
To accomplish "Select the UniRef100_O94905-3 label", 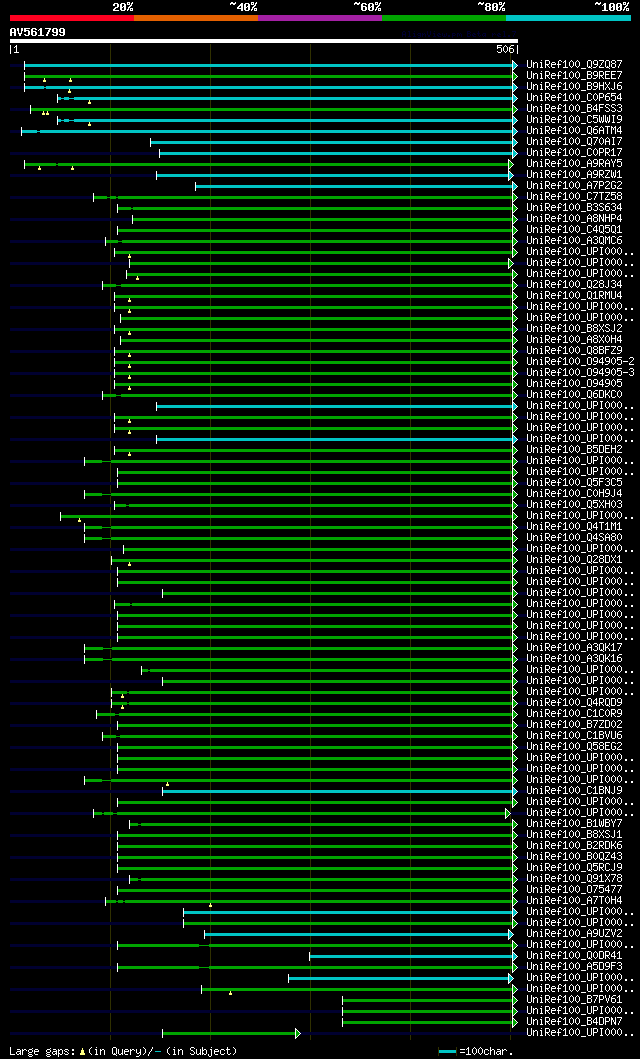I will (581, 373).
